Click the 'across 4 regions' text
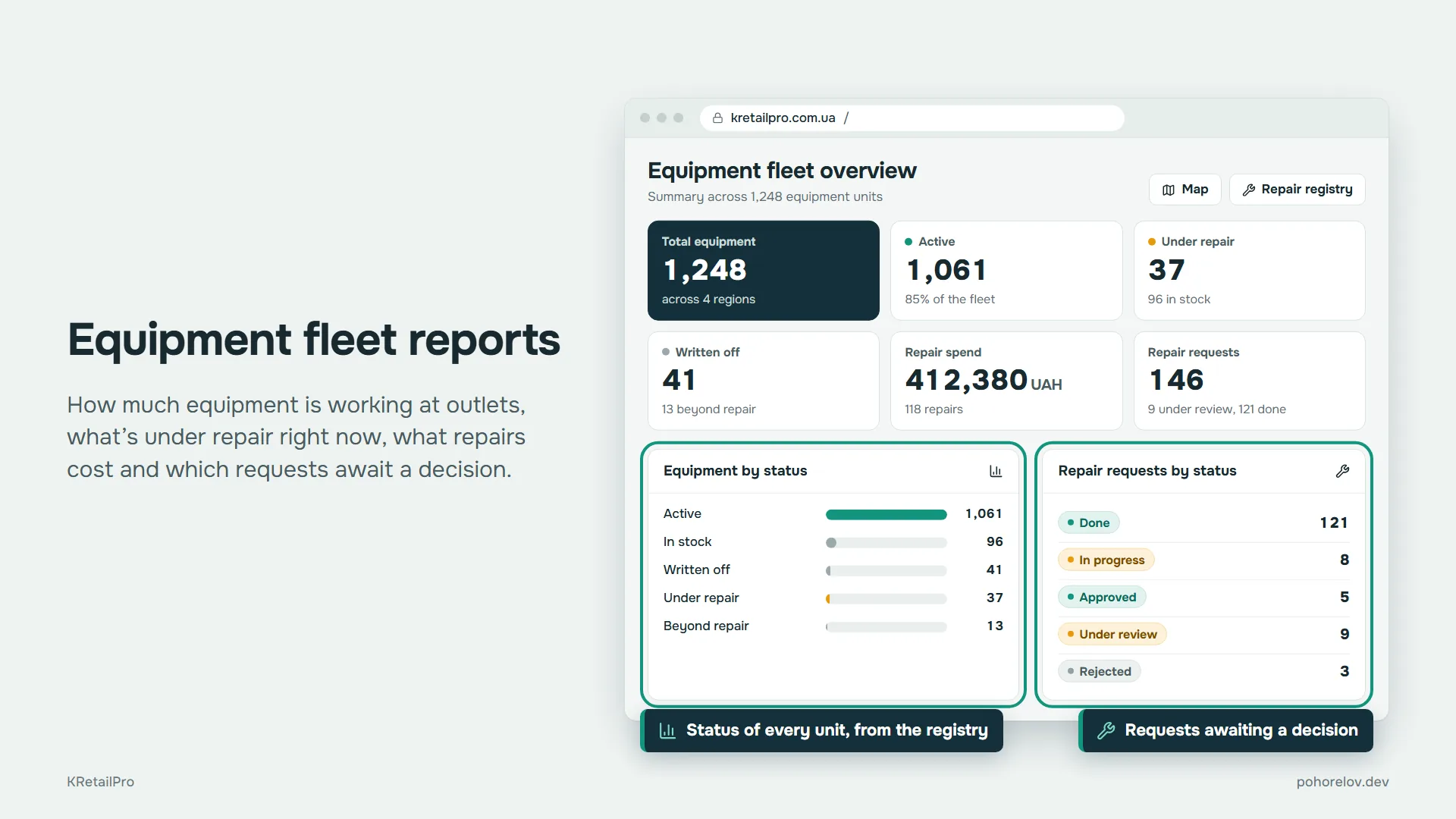The width and height of the screenshot is (1456, 819). (x=708, y=300)
